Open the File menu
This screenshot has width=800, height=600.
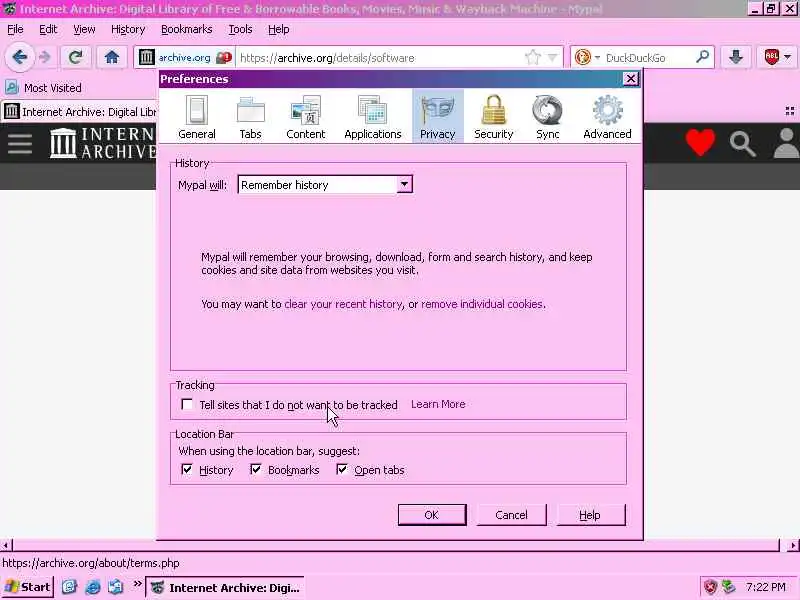(15, 30)
